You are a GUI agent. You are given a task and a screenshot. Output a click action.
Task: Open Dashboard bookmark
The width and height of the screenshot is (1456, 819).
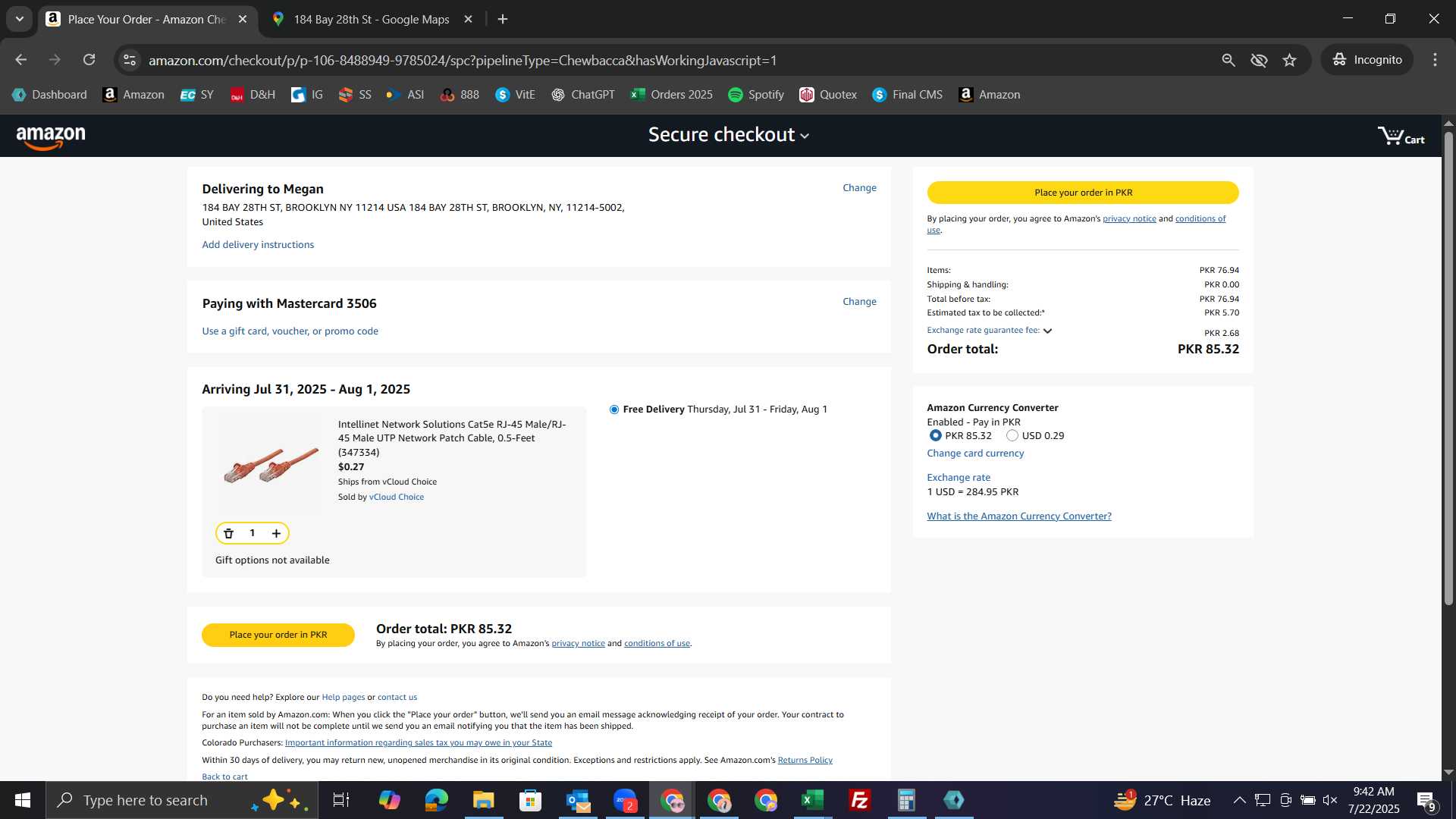pos(49,95)
